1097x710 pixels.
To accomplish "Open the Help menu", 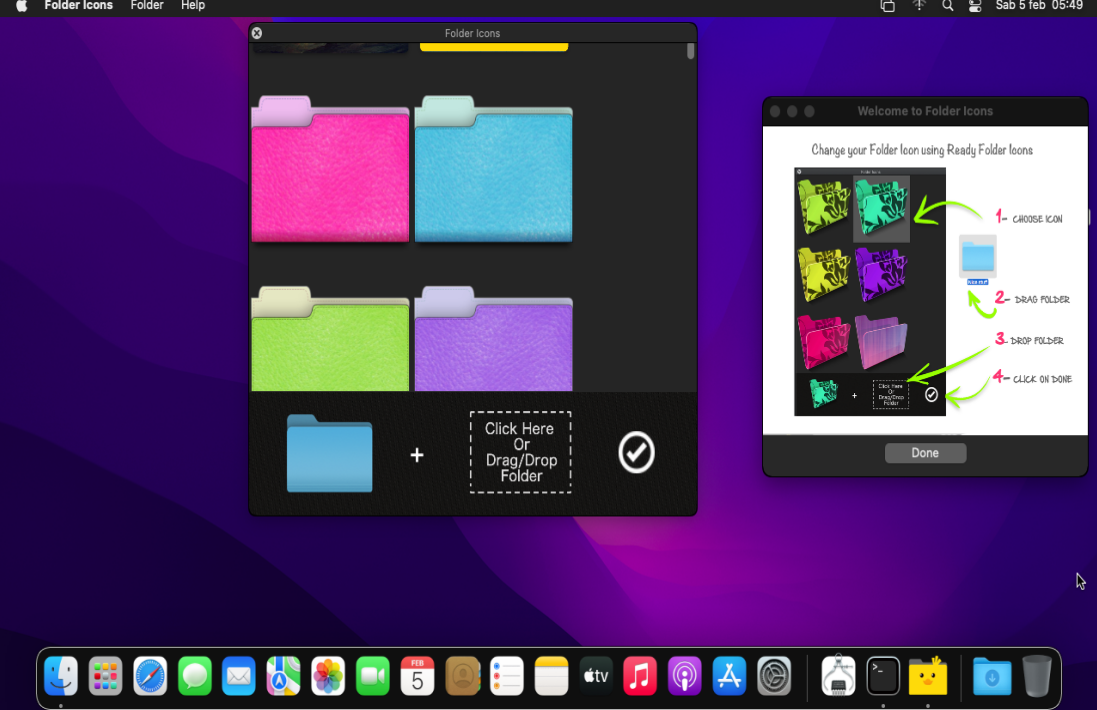I will tap(193, 6).
